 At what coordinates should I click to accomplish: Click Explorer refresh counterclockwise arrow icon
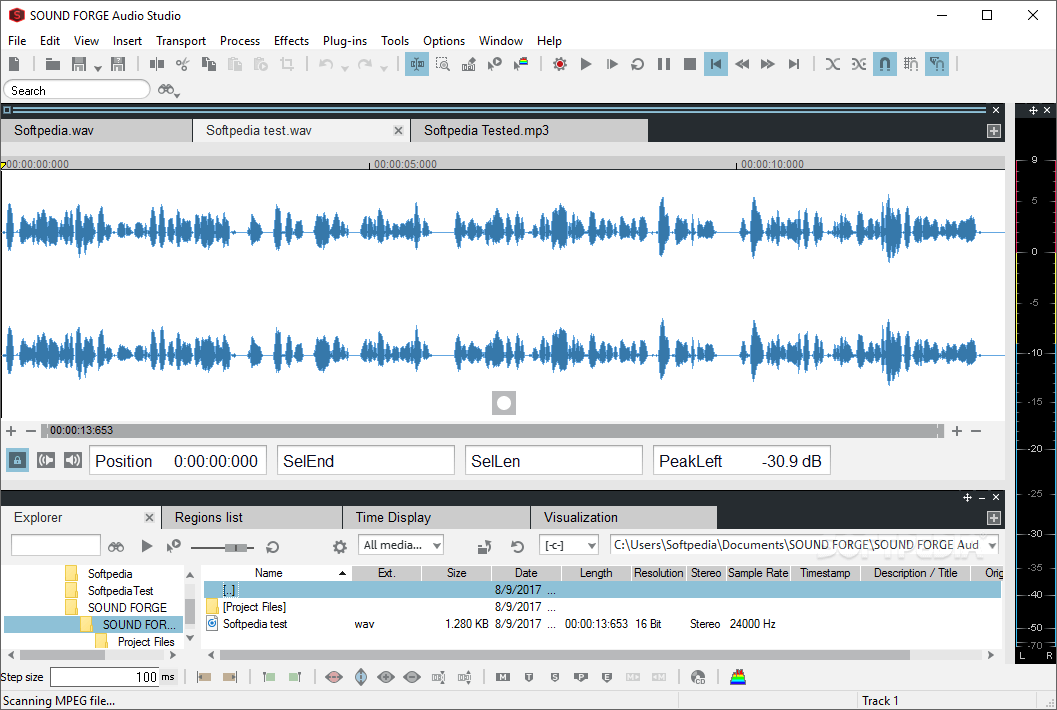click(x=518, y=547)
